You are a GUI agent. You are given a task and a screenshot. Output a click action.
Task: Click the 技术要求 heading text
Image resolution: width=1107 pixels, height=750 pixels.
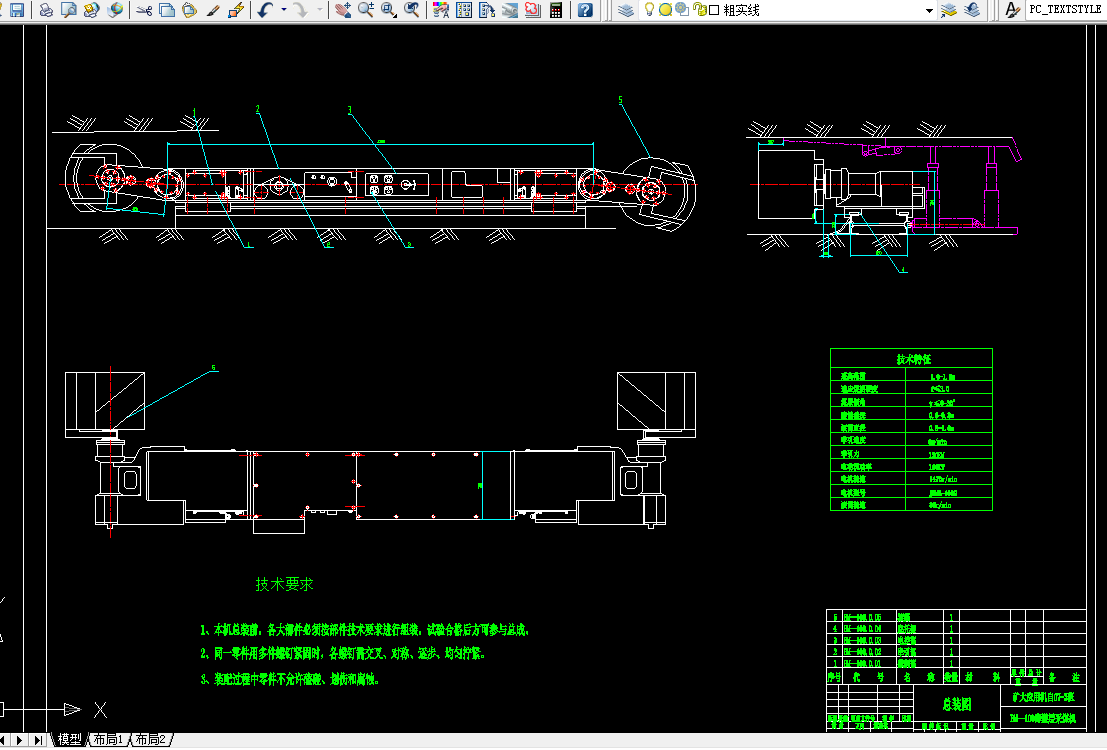(284, 584)
